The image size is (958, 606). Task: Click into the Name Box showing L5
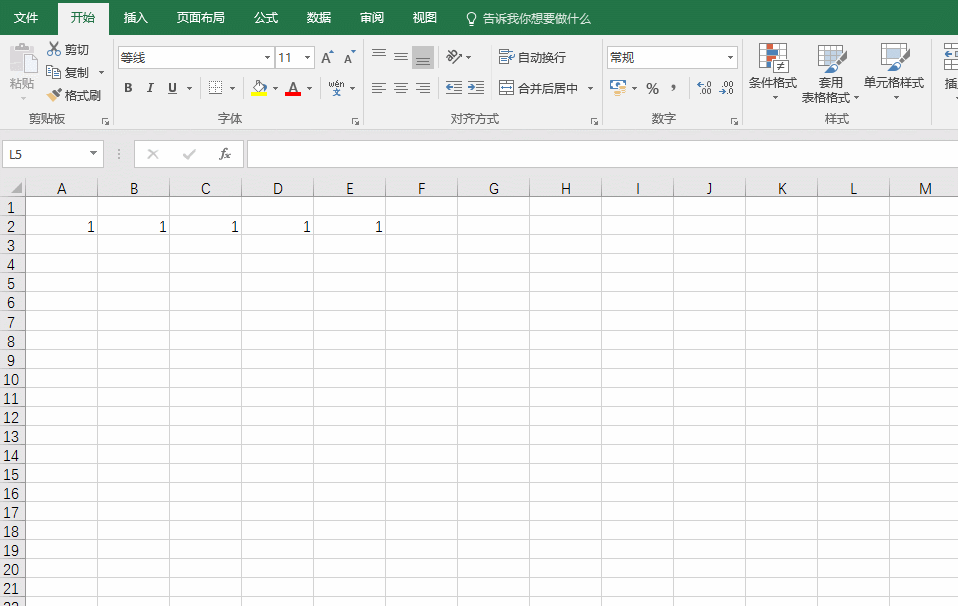46,154
